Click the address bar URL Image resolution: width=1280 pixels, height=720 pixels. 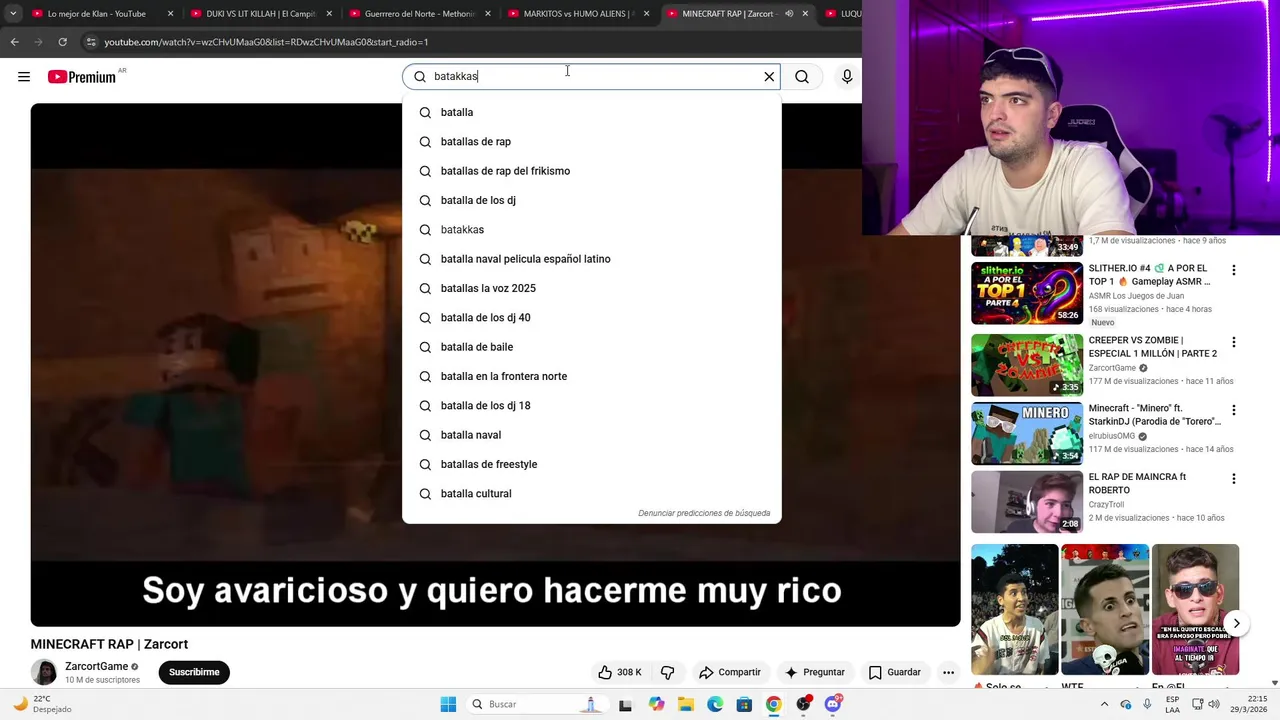pos(266,42)
